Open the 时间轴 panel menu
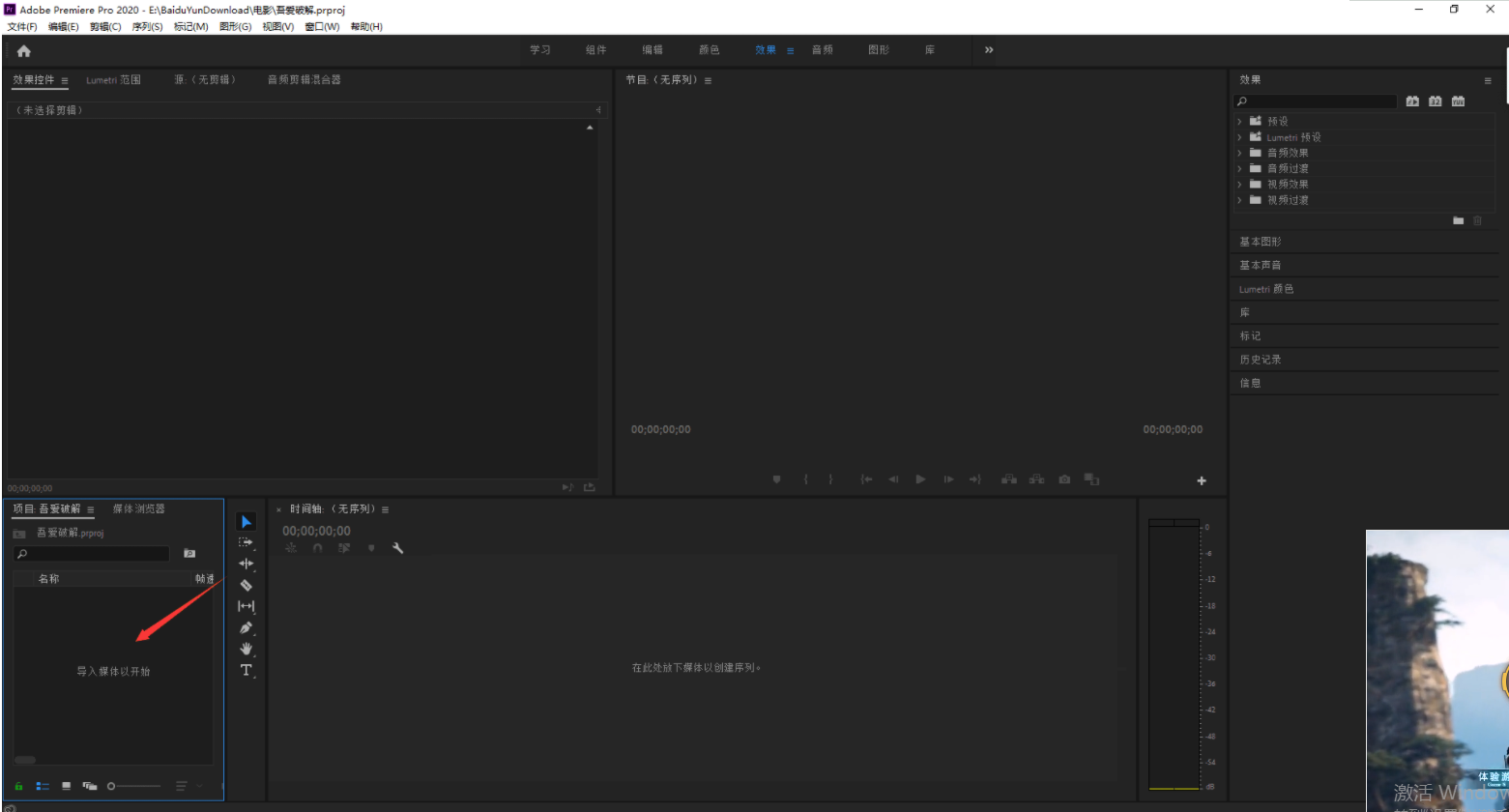This screenshot has width=1509, height=812. click(385, 509)
